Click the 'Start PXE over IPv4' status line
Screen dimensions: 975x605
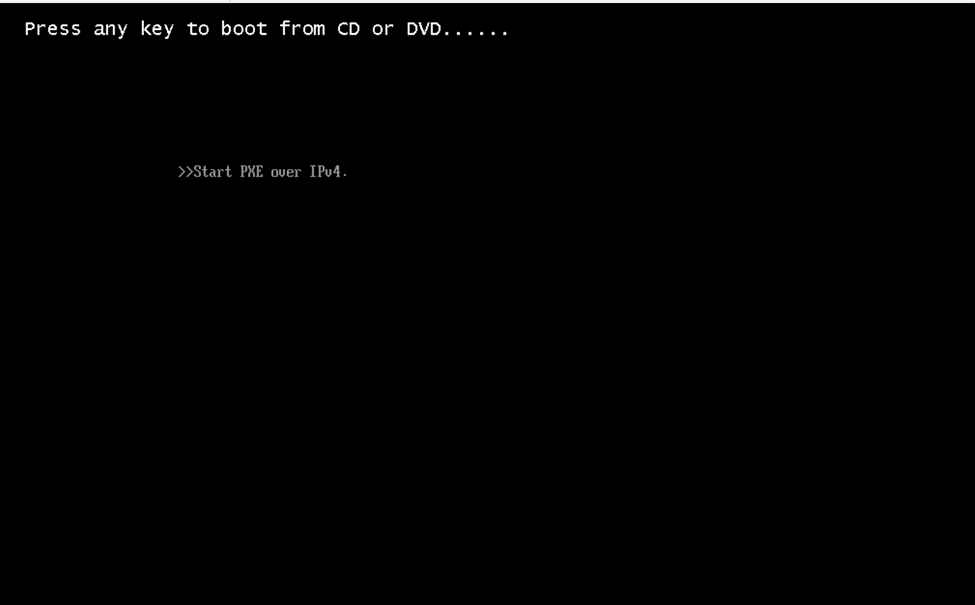click(x=263, y=172)
